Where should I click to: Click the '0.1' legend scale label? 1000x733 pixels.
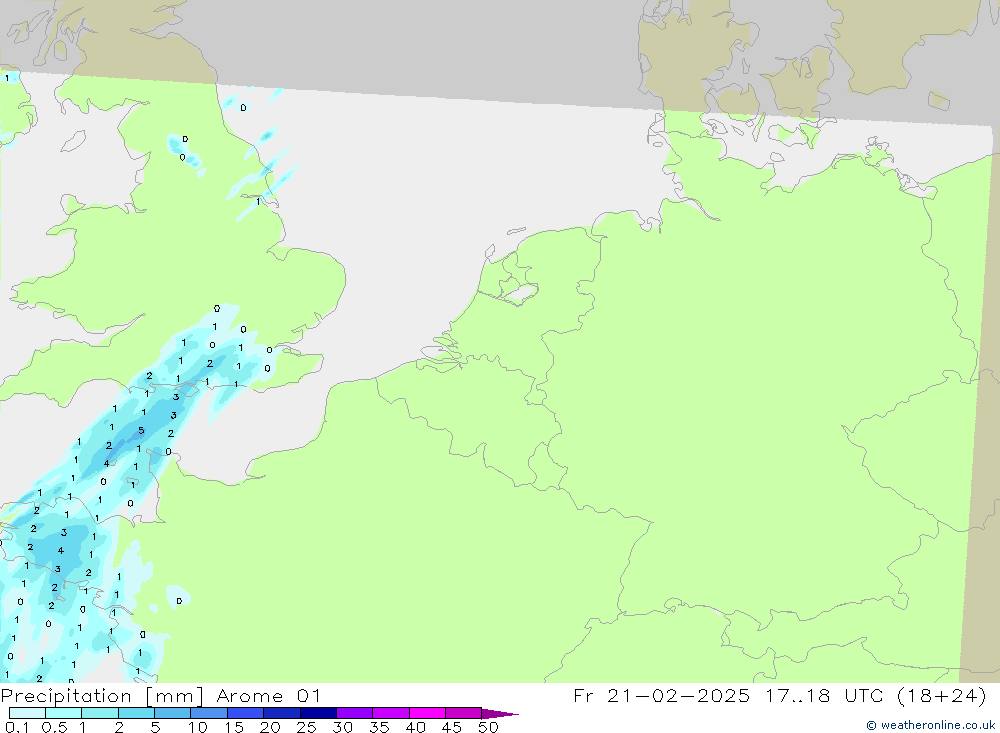coord(17,727)
